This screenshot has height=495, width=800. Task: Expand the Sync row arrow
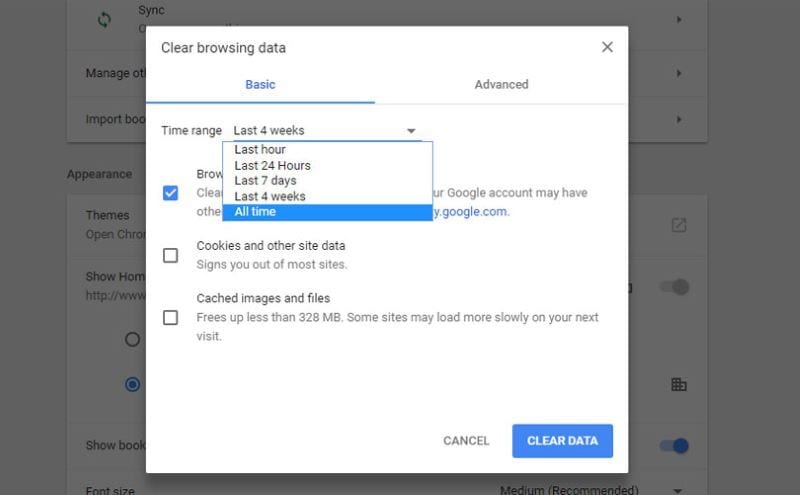coord(679,19)
